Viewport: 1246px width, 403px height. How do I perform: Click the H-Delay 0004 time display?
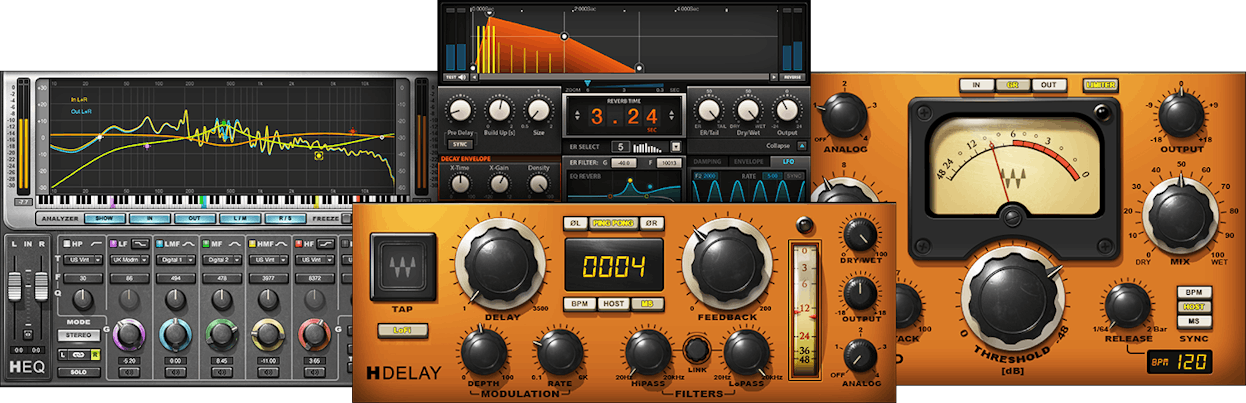[x=614, y=265]
